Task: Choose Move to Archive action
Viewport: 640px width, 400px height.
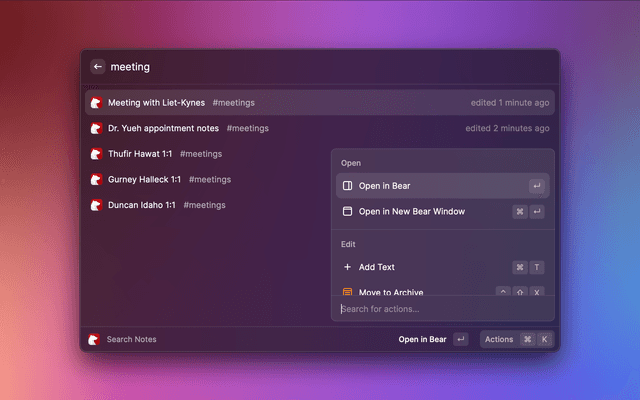Action: 391,292
